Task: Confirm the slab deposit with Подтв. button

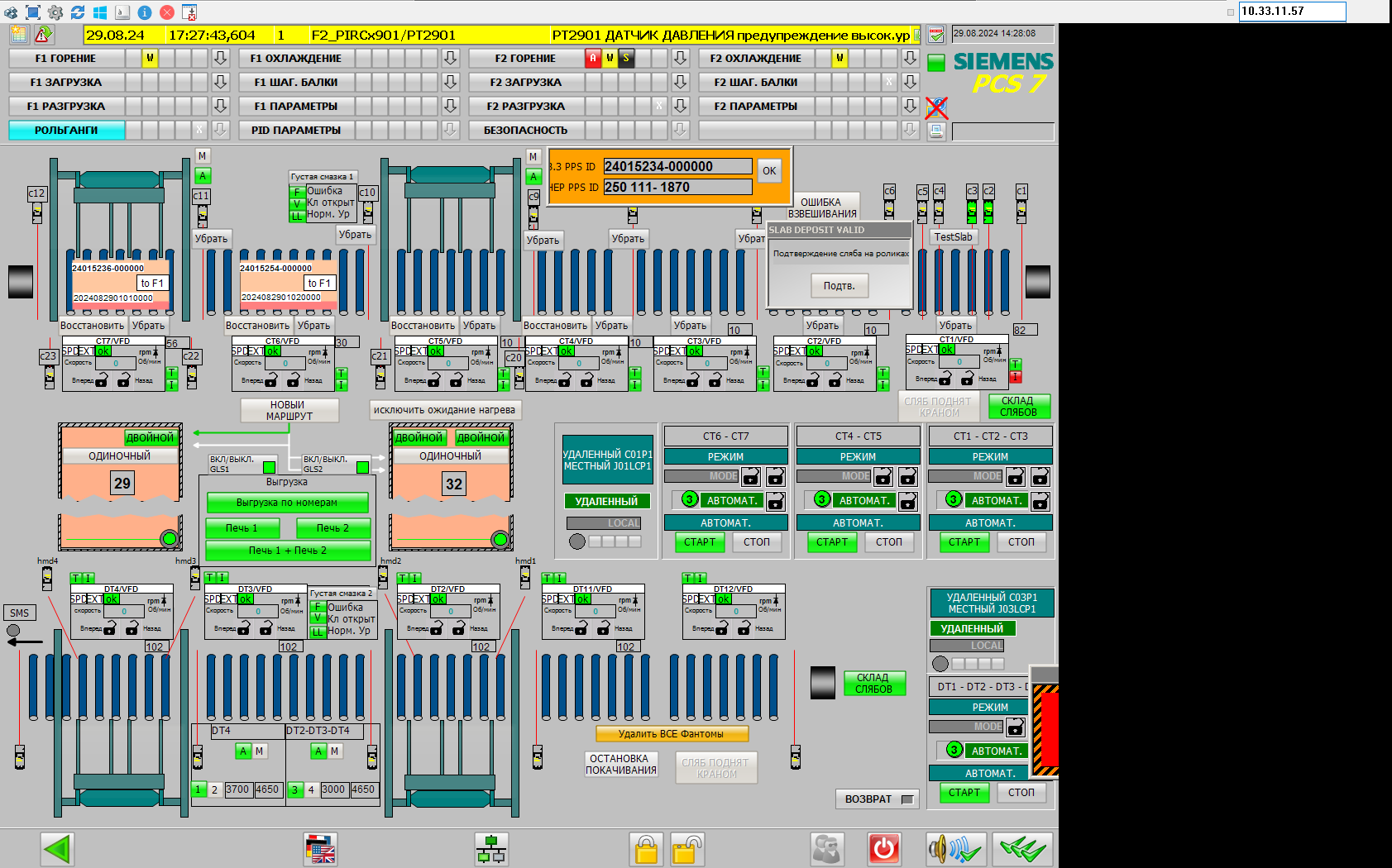Action: 839,285
